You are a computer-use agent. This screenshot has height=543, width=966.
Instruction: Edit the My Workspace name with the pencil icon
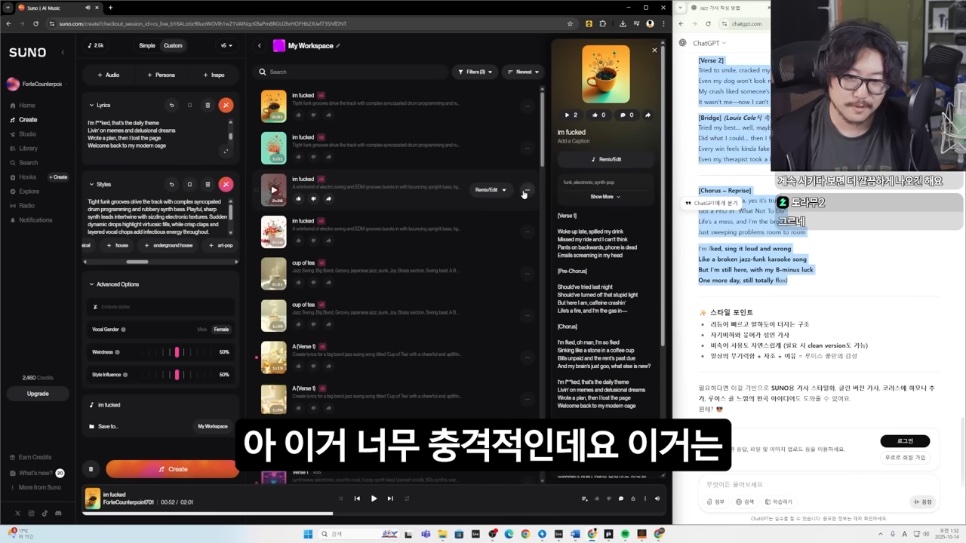pos(338,46)
